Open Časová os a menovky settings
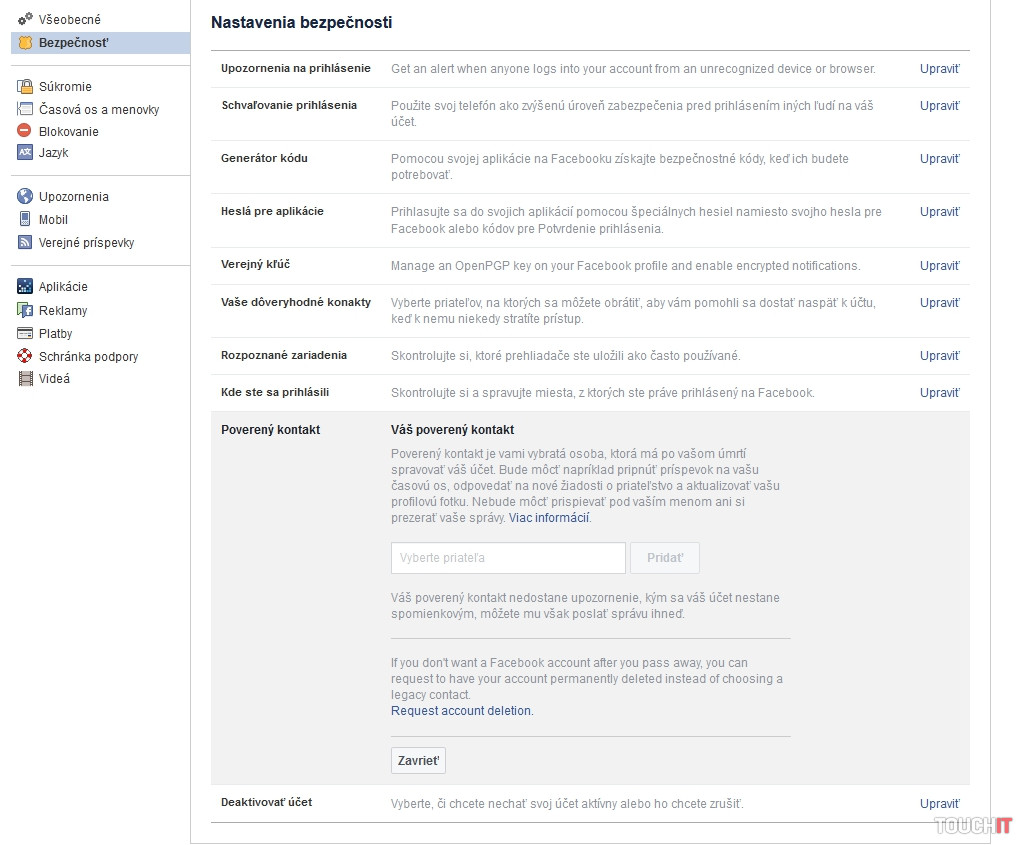 coord(98,109)
